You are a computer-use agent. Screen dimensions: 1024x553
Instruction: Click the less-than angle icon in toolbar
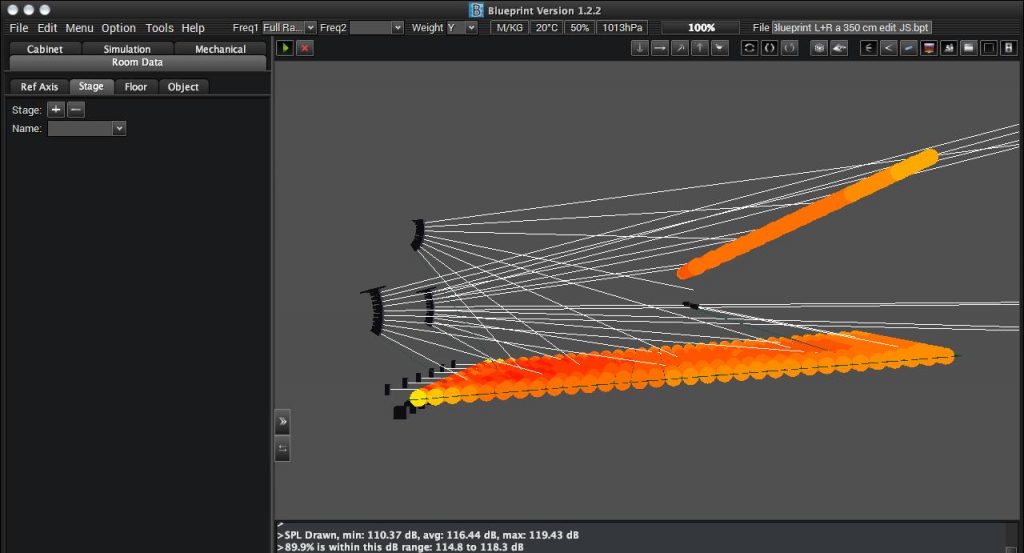click(888, 48)
